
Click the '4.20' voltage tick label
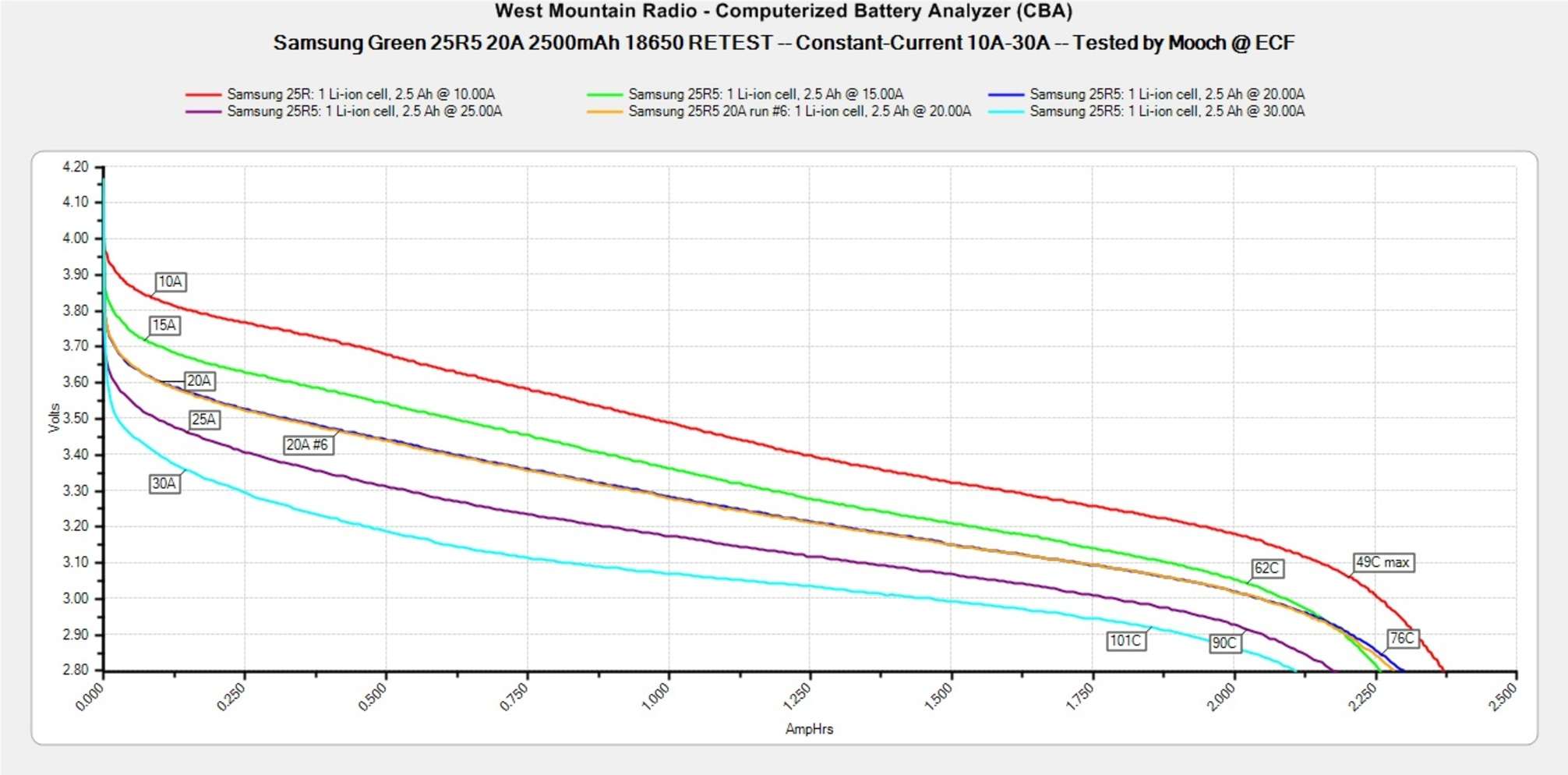(76, 167)
